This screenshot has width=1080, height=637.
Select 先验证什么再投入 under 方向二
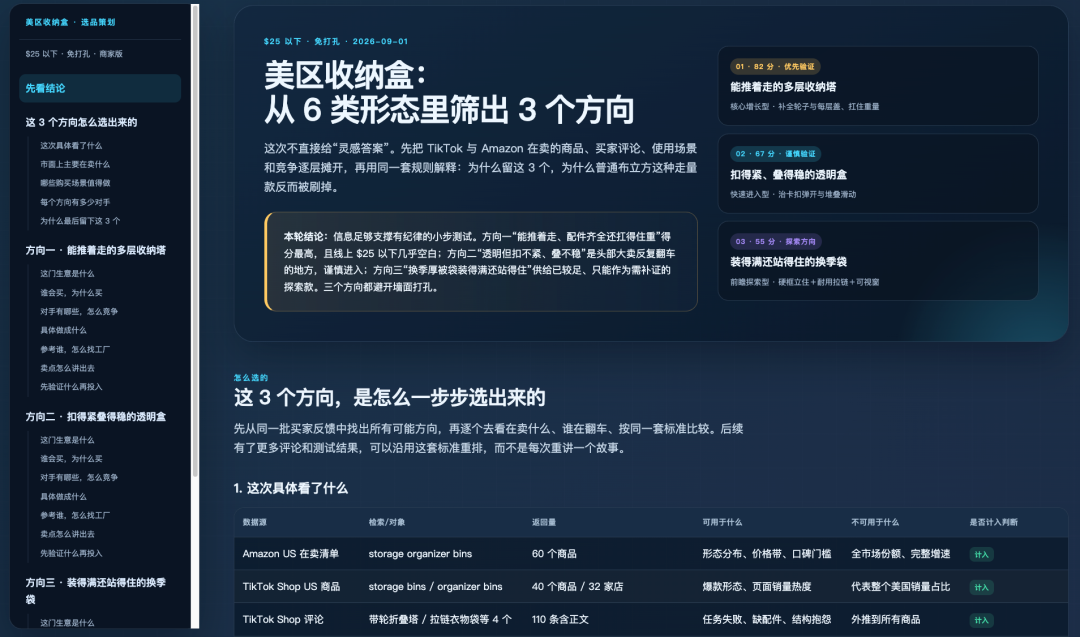tap(71, 553)
